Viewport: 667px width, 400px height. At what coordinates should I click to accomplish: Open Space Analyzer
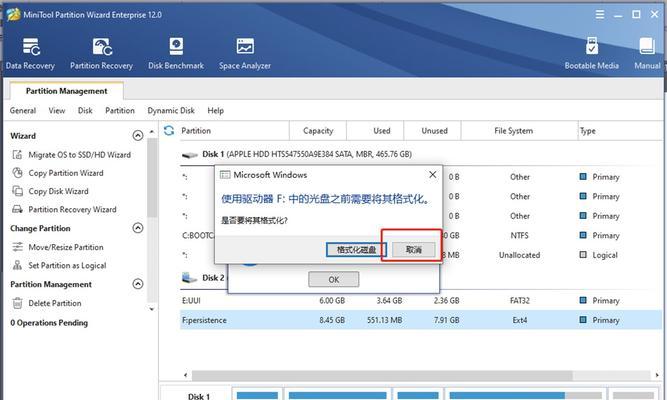point(245,54)
